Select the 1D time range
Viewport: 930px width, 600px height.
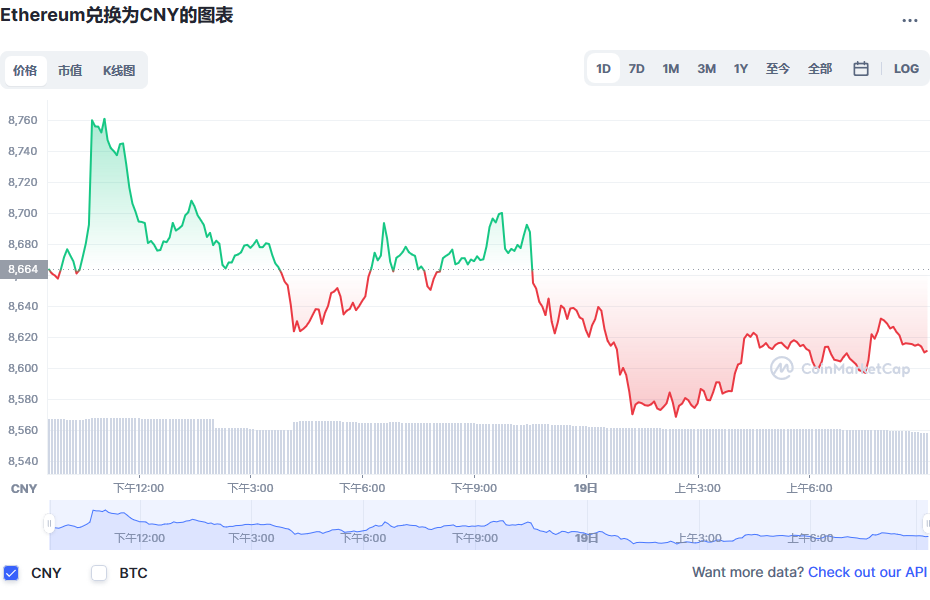click(x=603, y=69)
